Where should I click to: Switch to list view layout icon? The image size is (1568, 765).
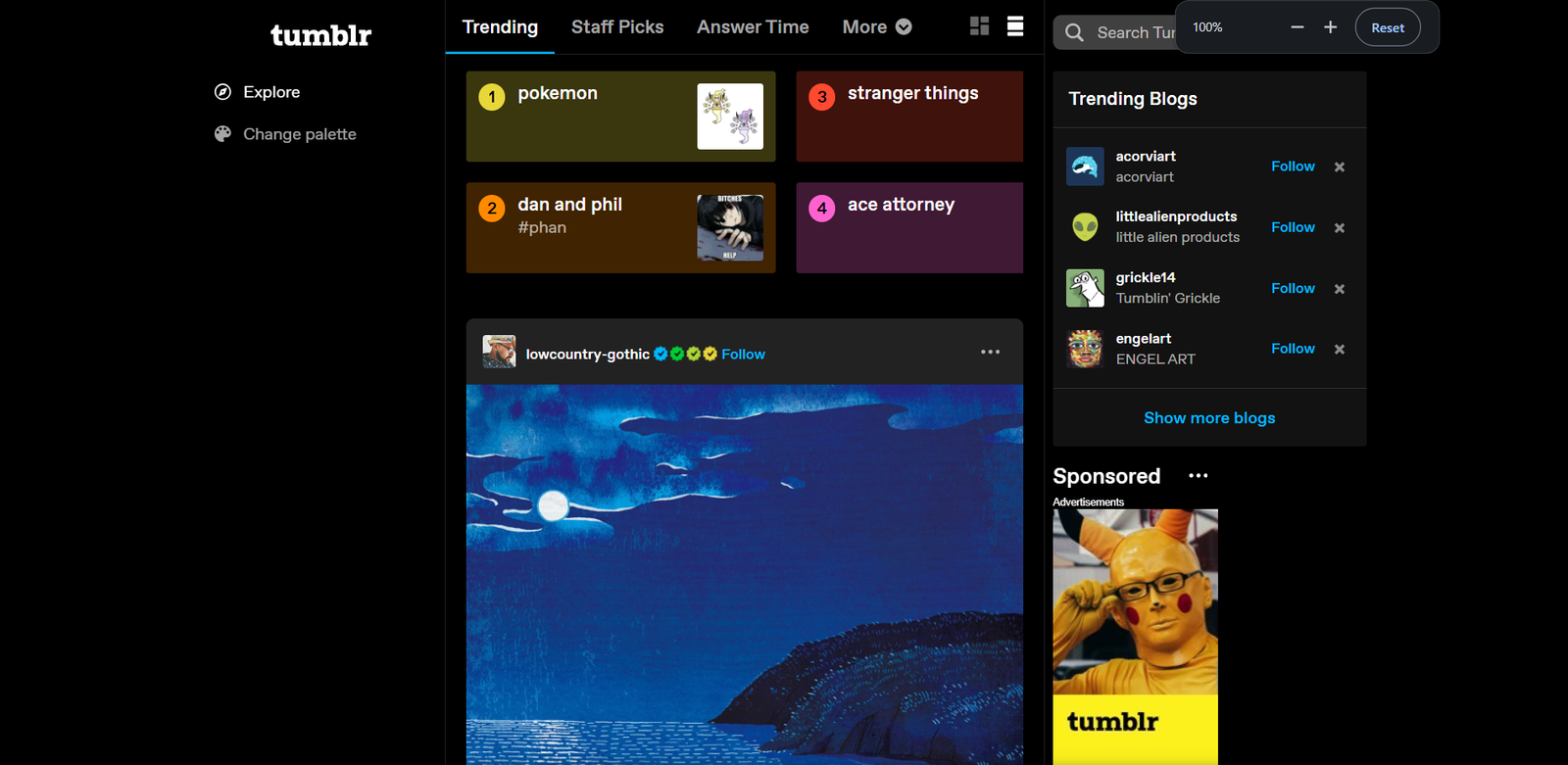[x=1015, y=26]
